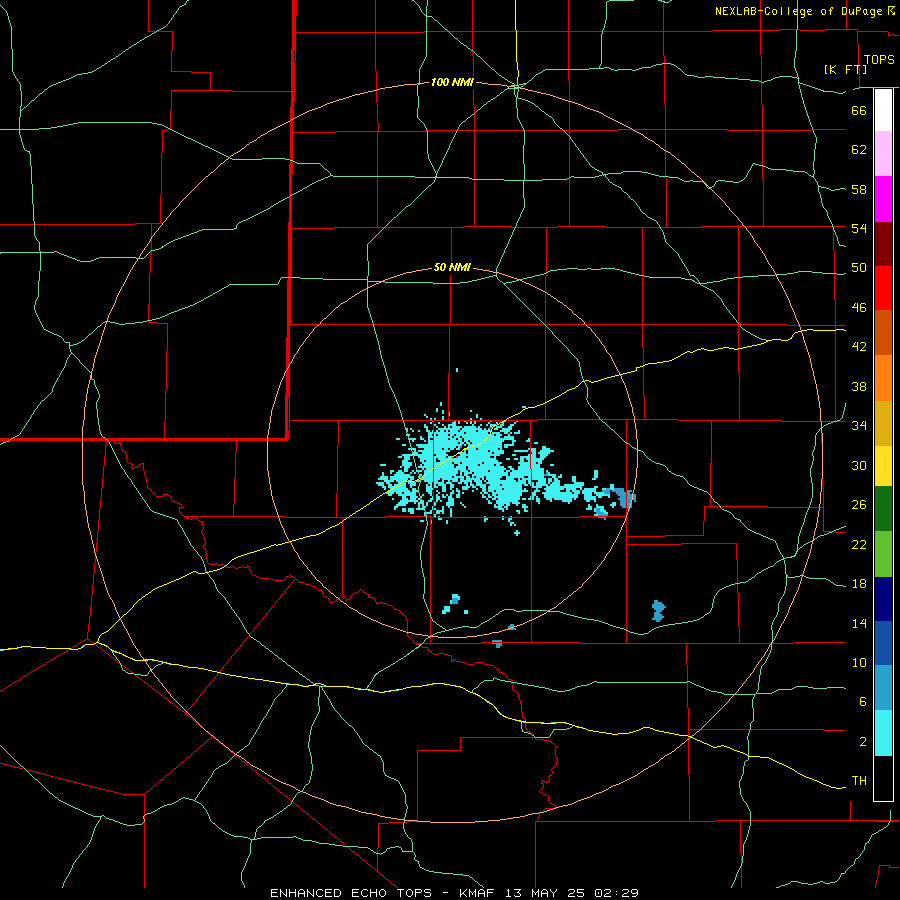The width and height of the screenshot is (900, 900).
Task: Click the "34" scale value
Action: click(x=859, y=426)
